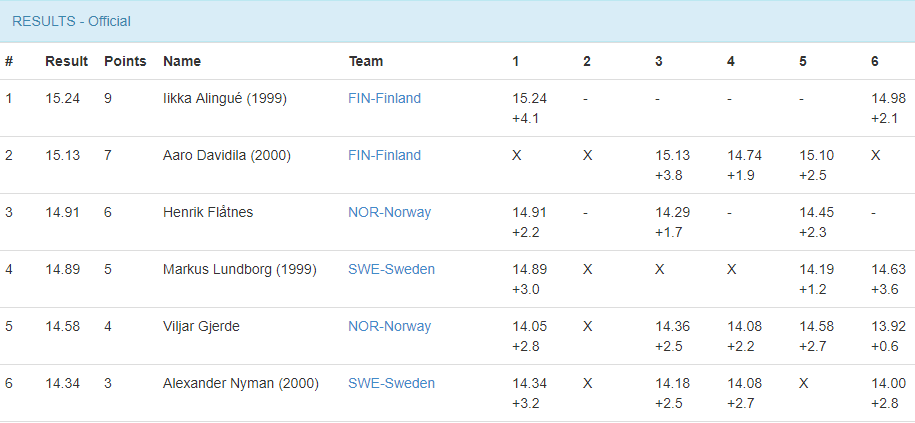Select the name Henrik Flåtnes
The height and width of the screenshot is (423, 915).
point(208,212)
